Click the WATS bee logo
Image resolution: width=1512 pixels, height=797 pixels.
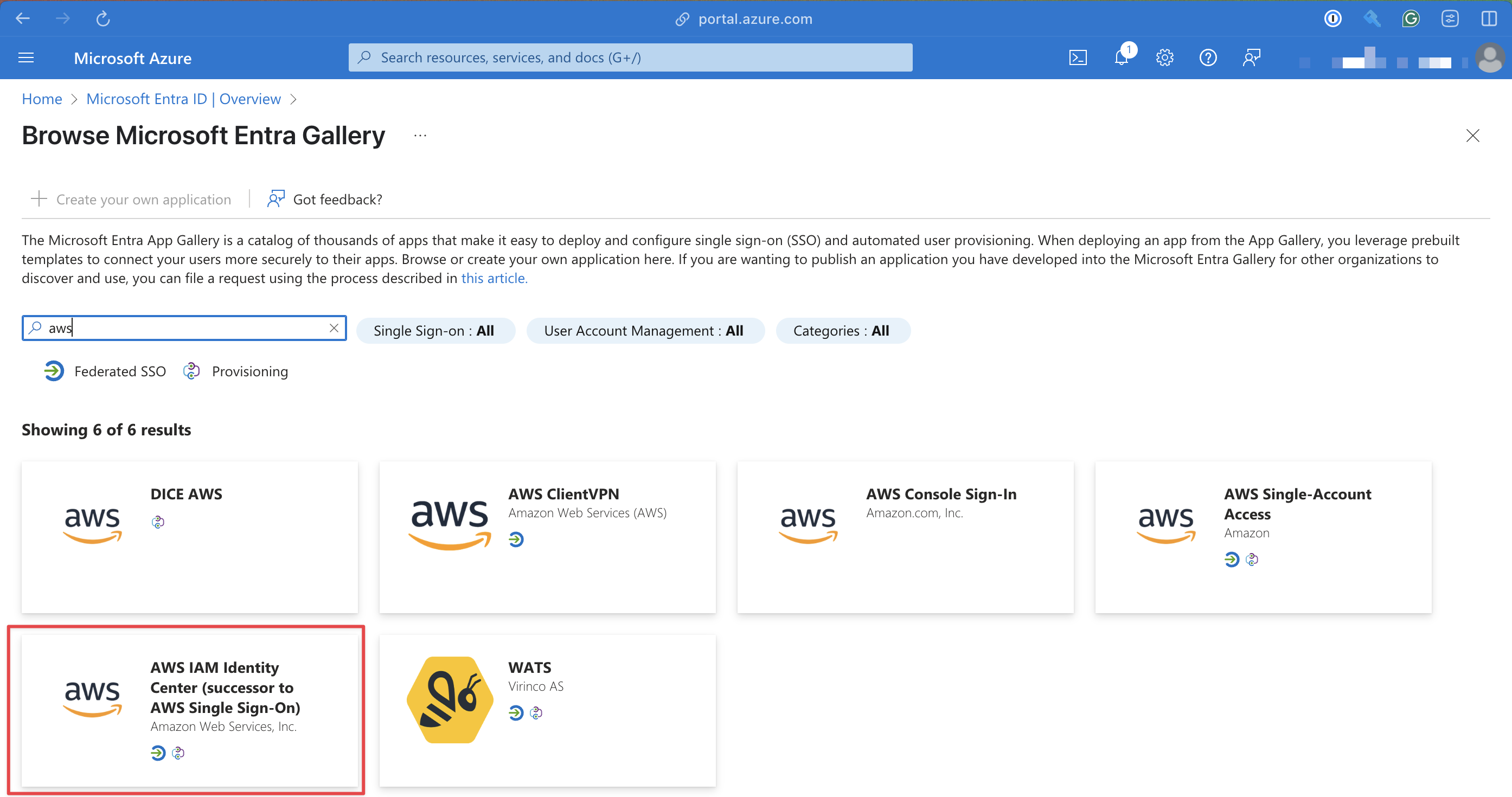tap(450, 699)
